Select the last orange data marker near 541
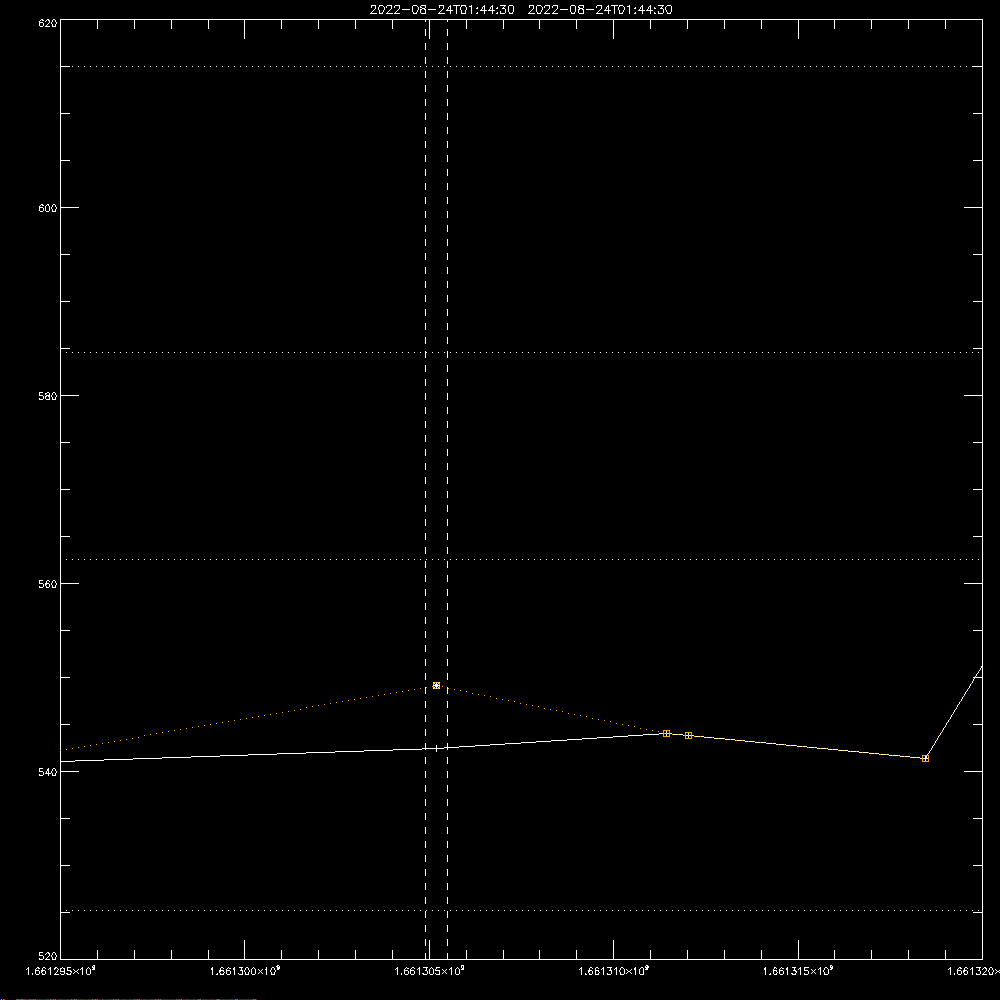Viewport: 1000px width, 1000px height. (925, 759)
